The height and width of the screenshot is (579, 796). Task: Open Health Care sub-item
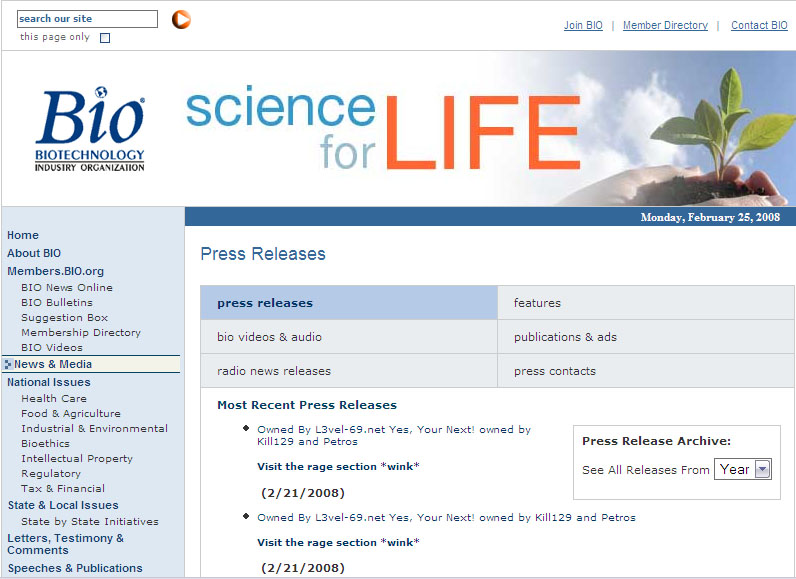54,398
